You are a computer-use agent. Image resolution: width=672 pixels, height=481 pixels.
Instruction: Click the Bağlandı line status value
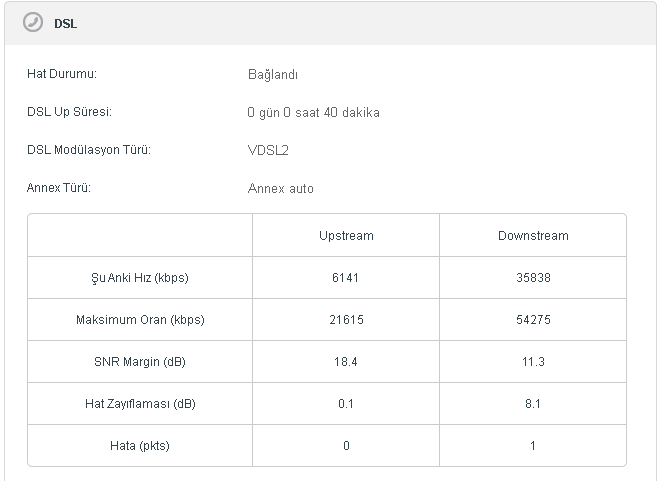(x=272, y=74)
